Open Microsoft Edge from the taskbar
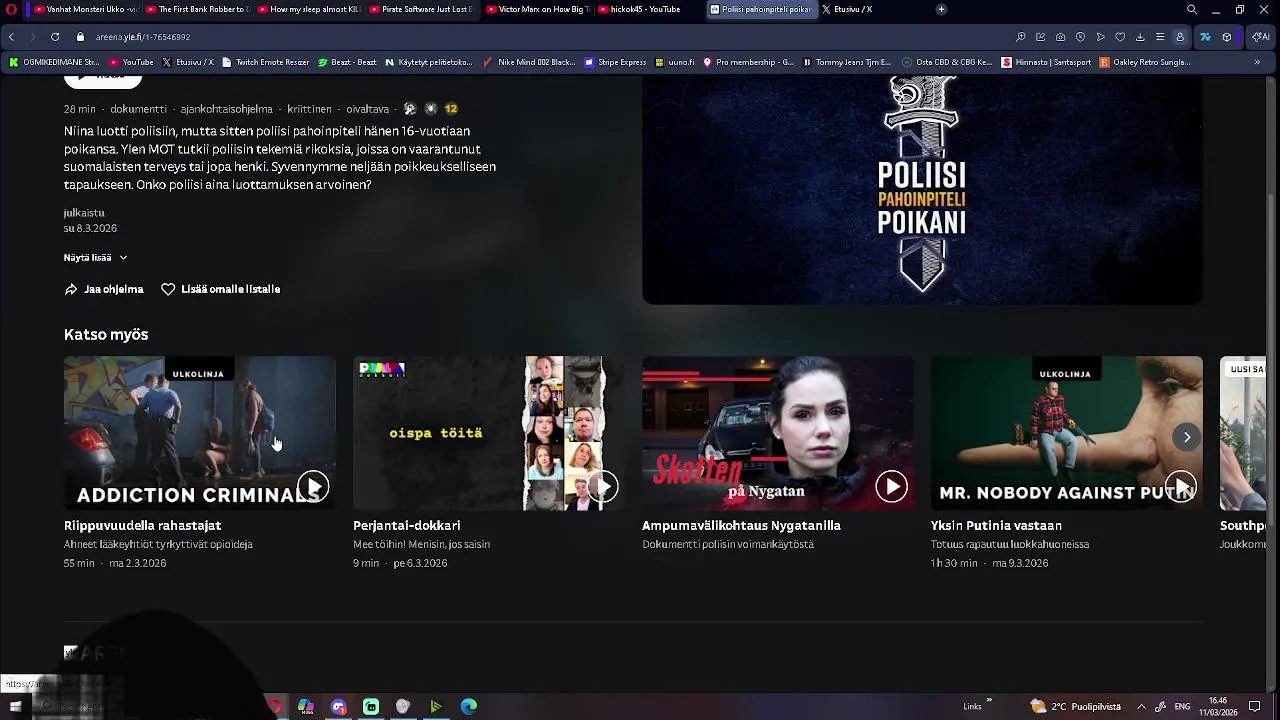1280x720 pixels. (x=468, y=706)
